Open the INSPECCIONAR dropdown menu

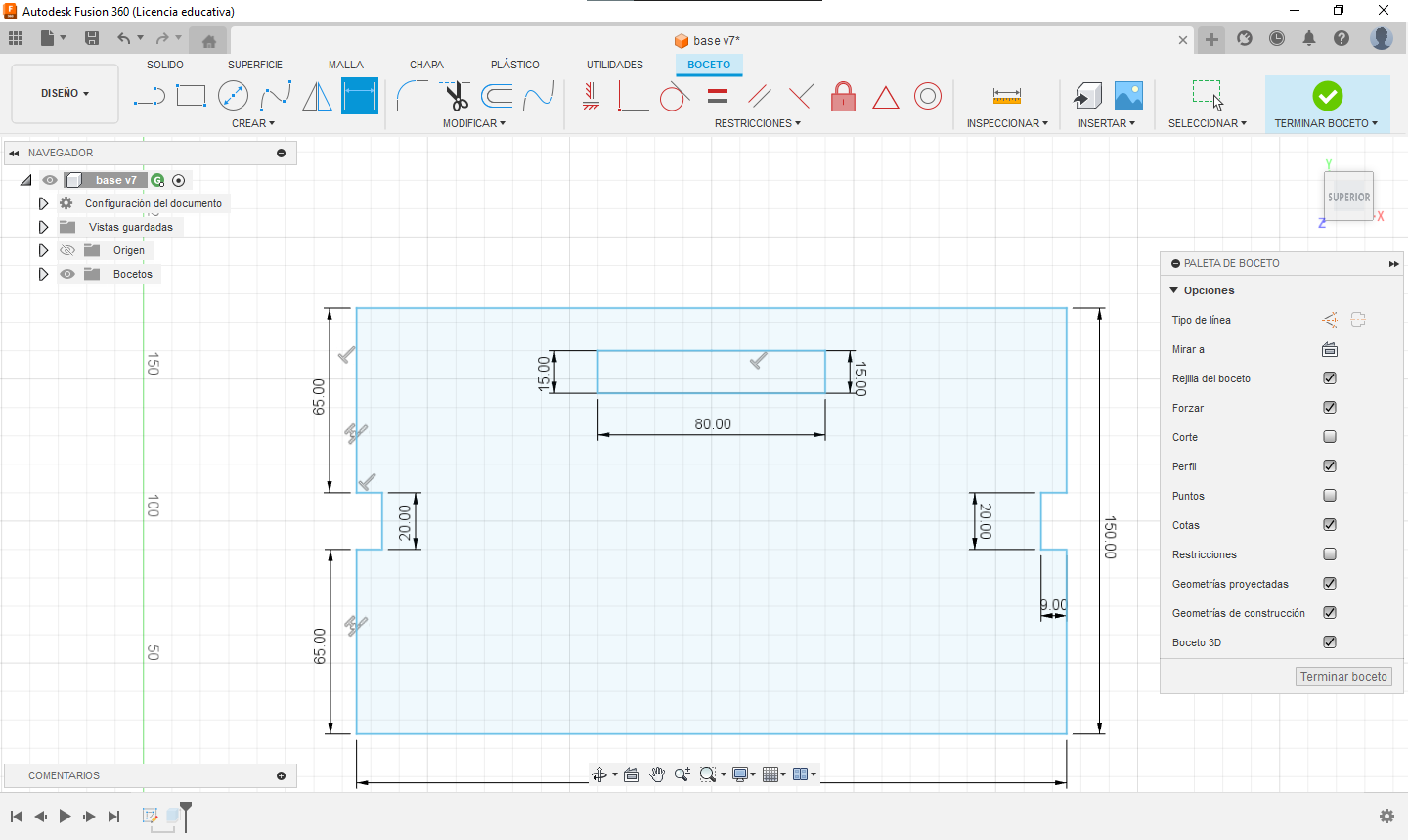tap(1007, 123)
